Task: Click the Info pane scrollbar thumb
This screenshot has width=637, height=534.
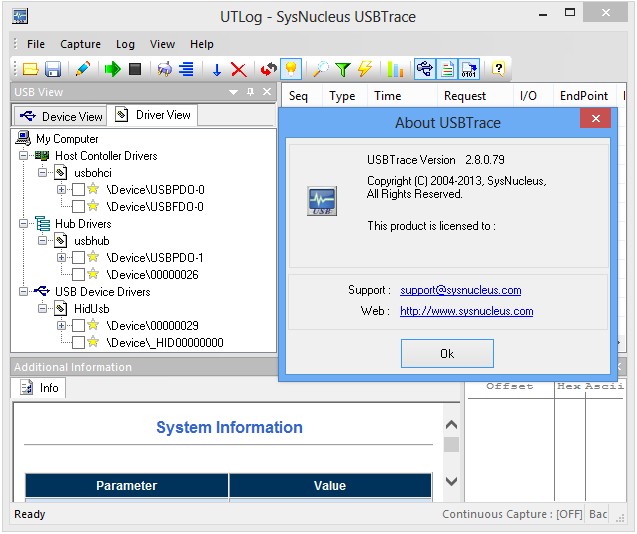Action: [451, 444]
